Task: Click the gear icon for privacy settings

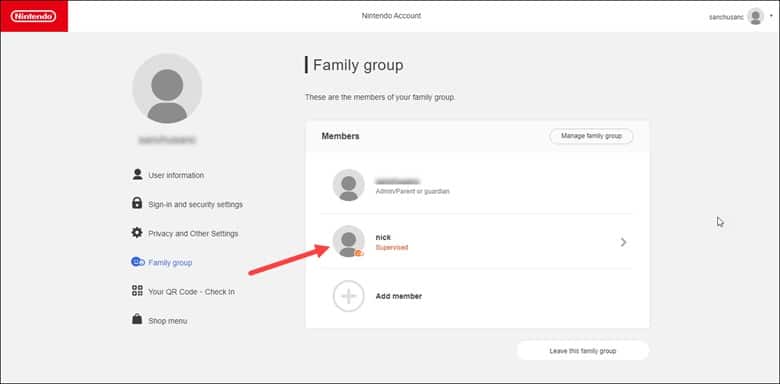Action: pyautogui.click(x=137, y=232)
